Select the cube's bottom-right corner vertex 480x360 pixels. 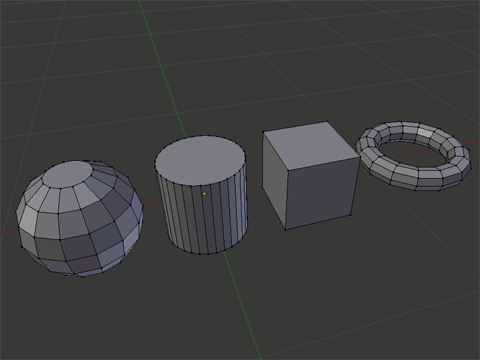click(351, 215)
